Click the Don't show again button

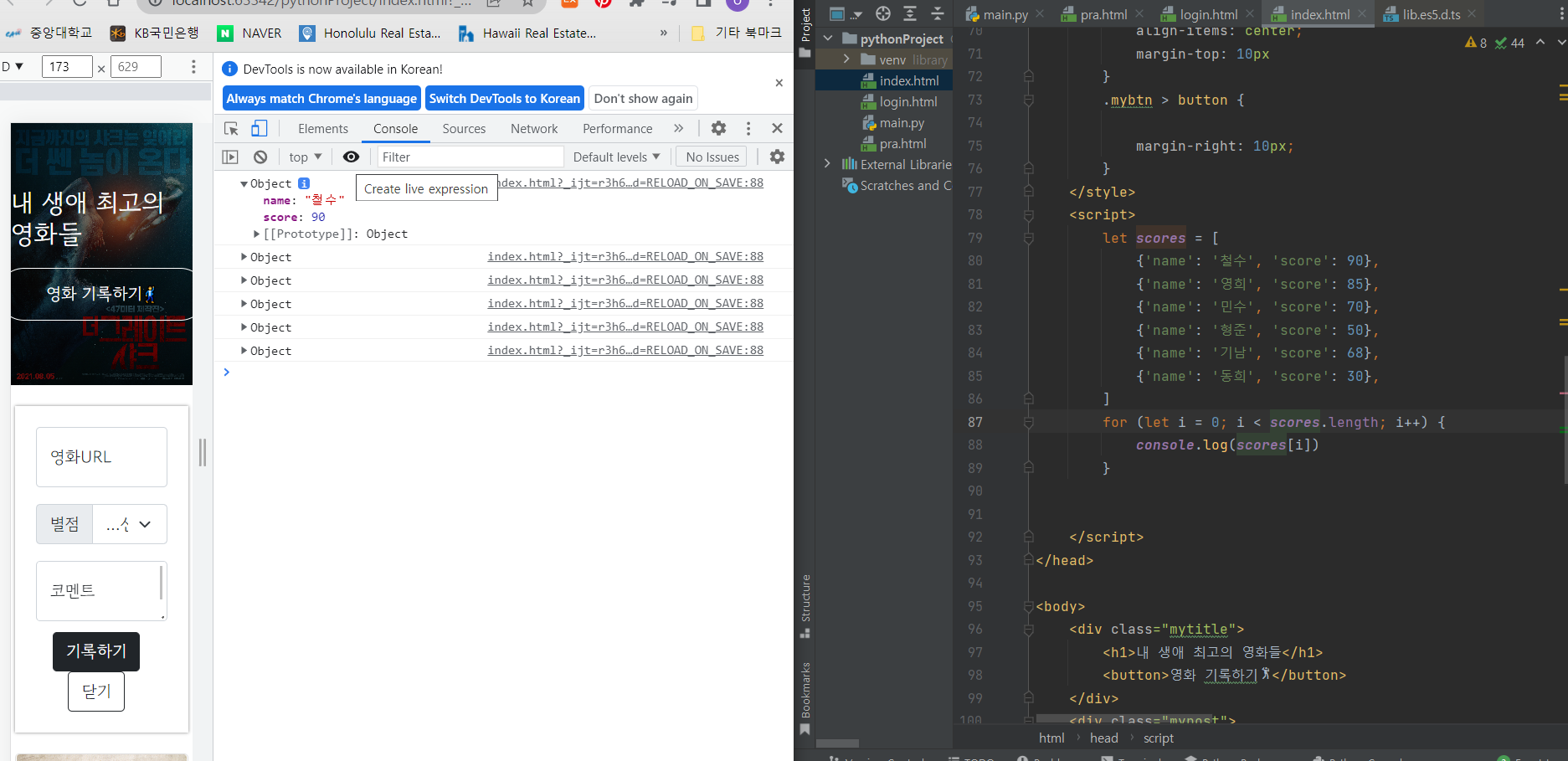643,98
